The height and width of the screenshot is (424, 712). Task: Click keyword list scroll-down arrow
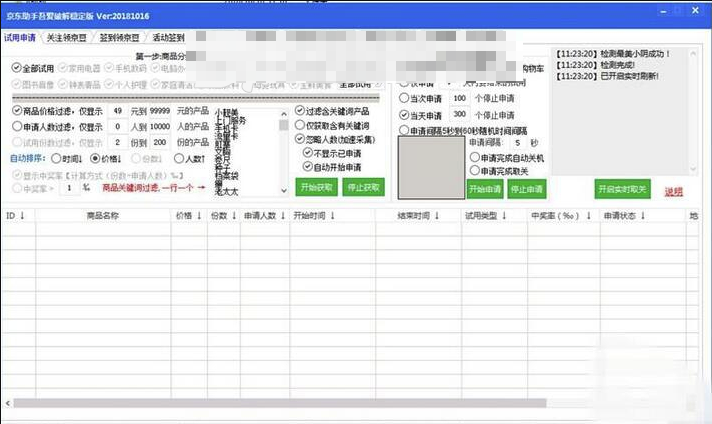(x=284, y=191)
